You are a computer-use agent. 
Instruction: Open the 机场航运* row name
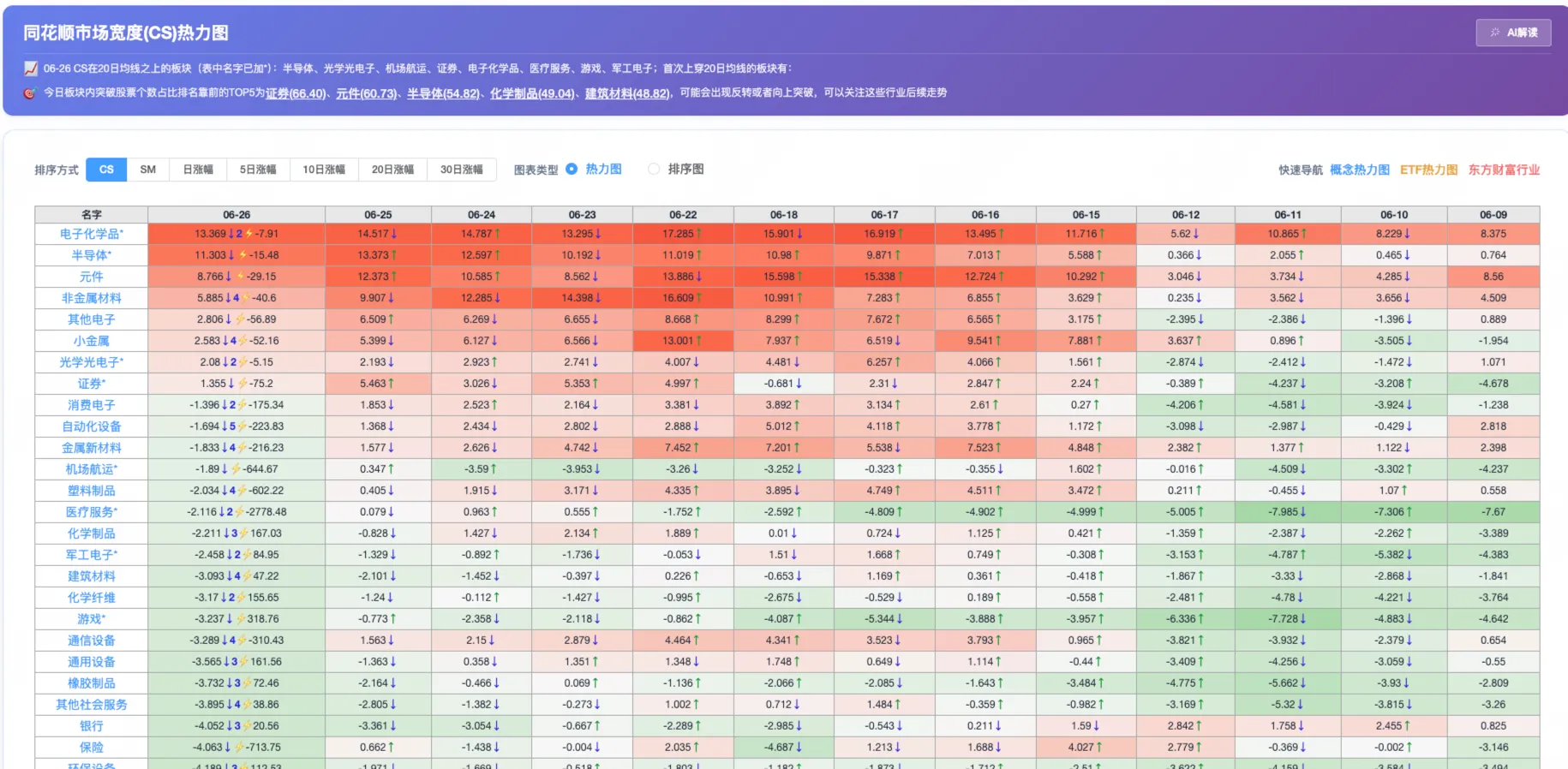[92, 469]
